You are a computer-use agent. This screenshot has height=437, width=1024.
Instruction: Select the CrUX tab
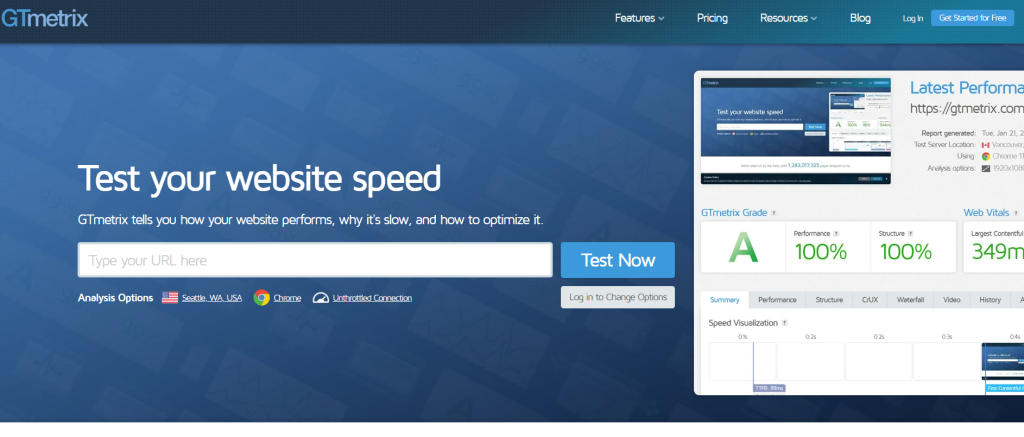(x=869, y=299)
